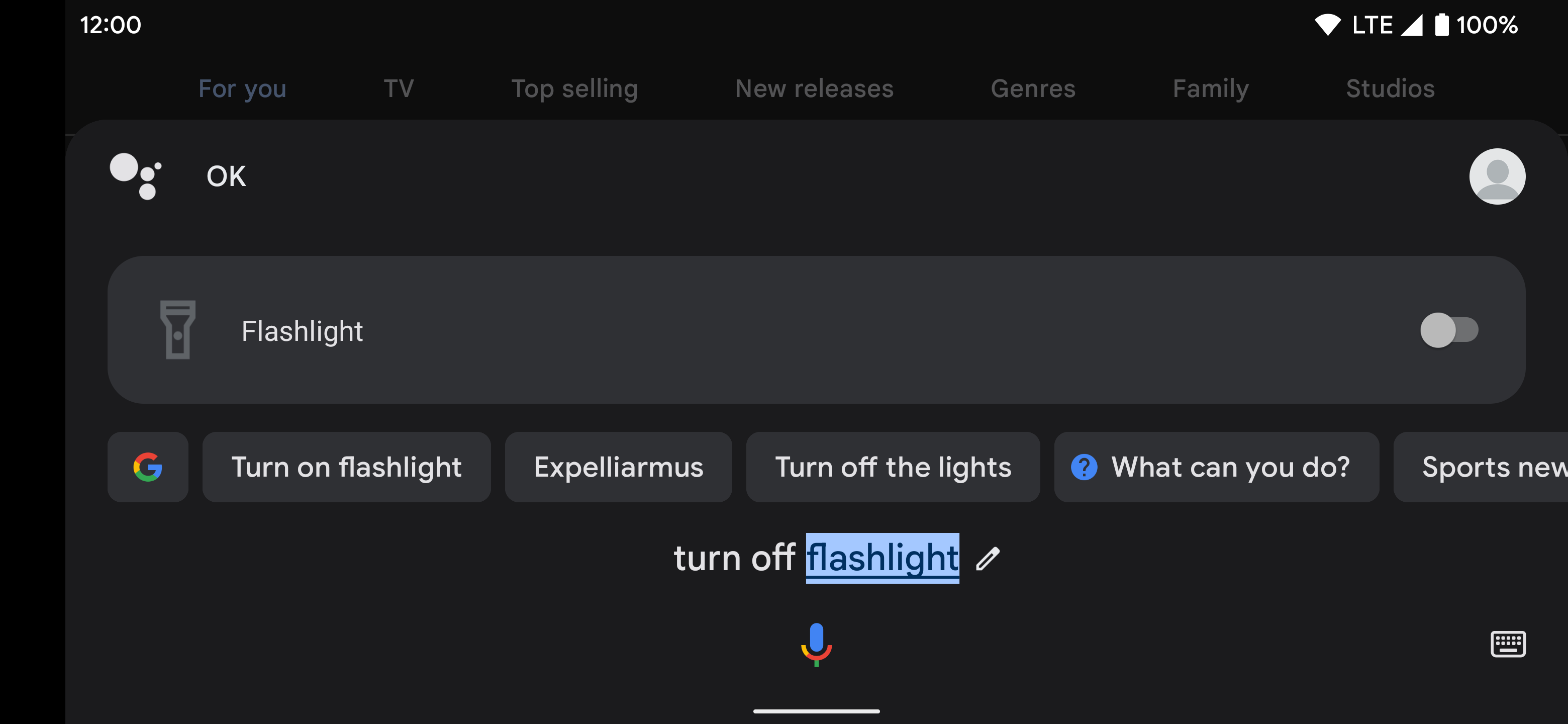Tap the 'Turn off the lights' suggestion
This screenshot has height=724, width=1568.
pos(892,467)
